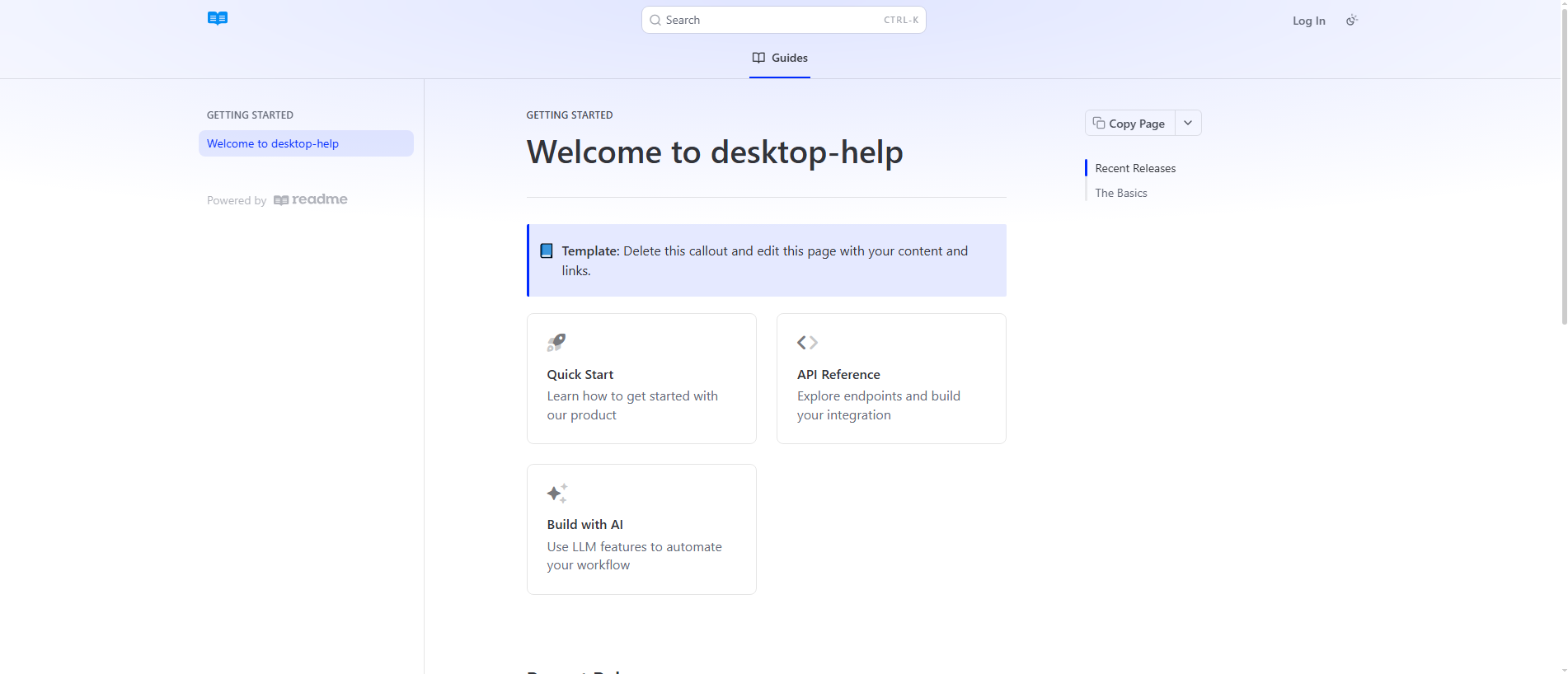Click the Copy Page button
Image resolution: width=1568 pixels, height=674 pixels.
pos(1129,123)
